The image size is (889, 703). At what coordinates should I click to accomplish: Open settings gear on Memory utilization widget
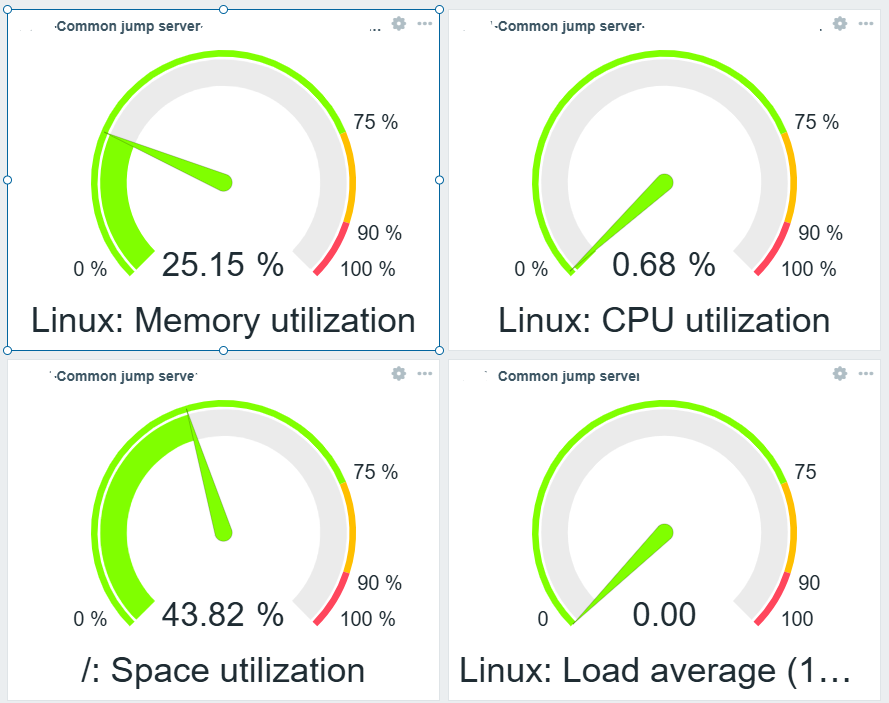click(399, 23)
